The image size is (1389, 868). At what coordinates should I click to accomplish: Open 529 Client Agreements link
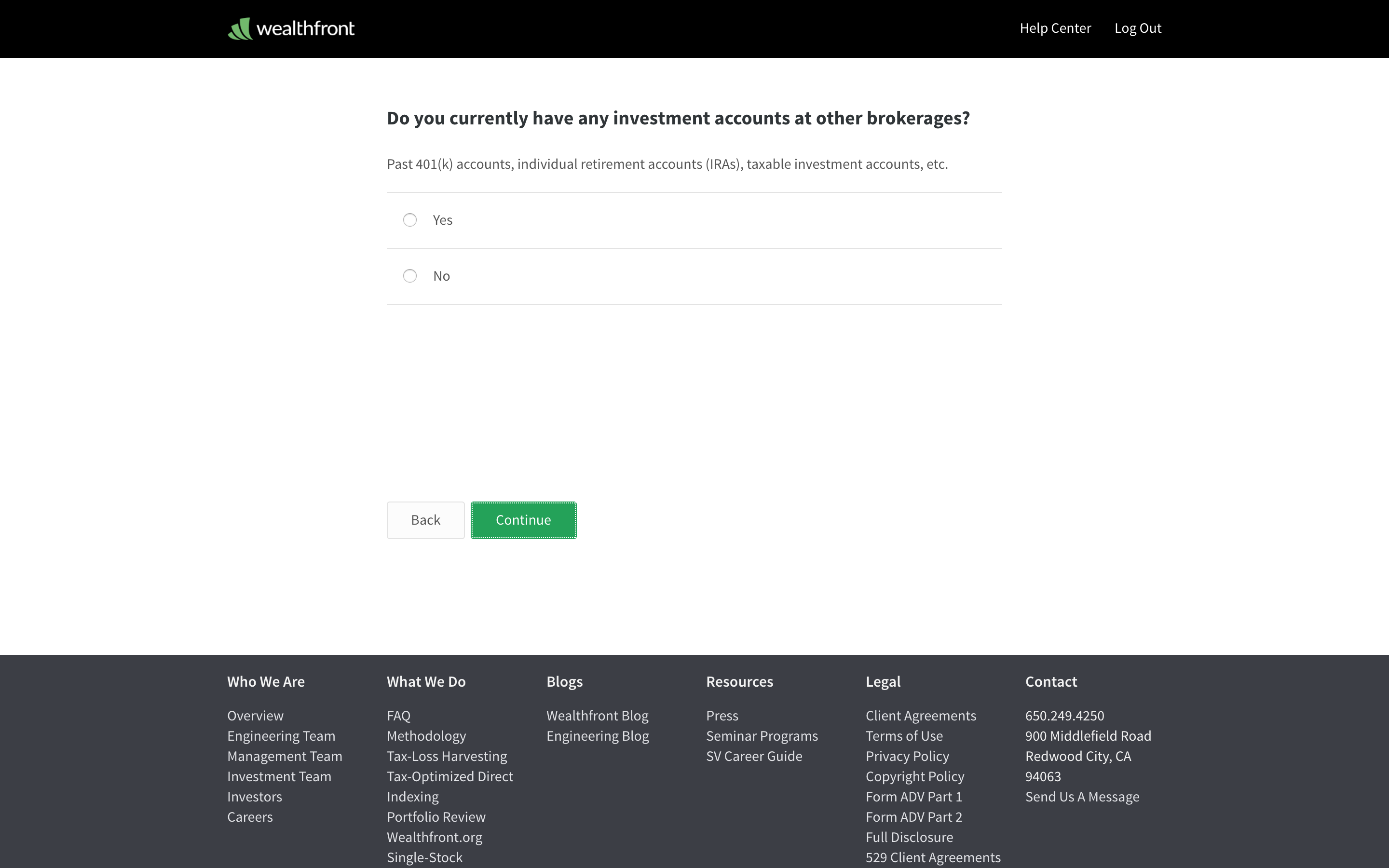click(933, 857)
